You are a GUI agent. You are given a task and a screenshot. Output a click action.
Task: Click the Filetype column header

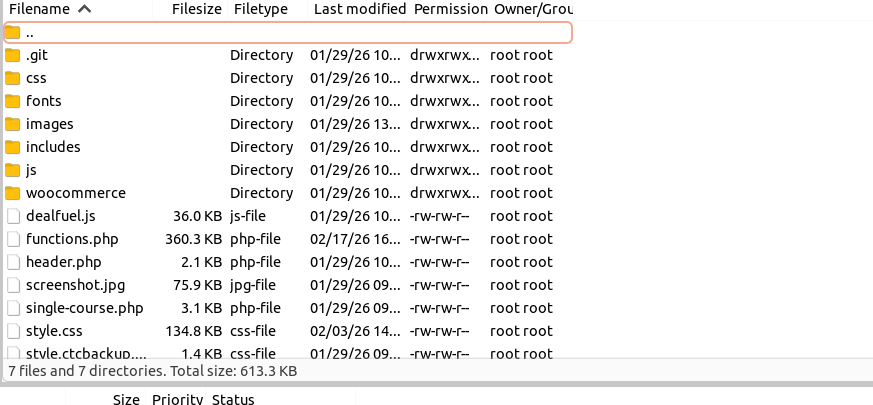tap(260, 9)
